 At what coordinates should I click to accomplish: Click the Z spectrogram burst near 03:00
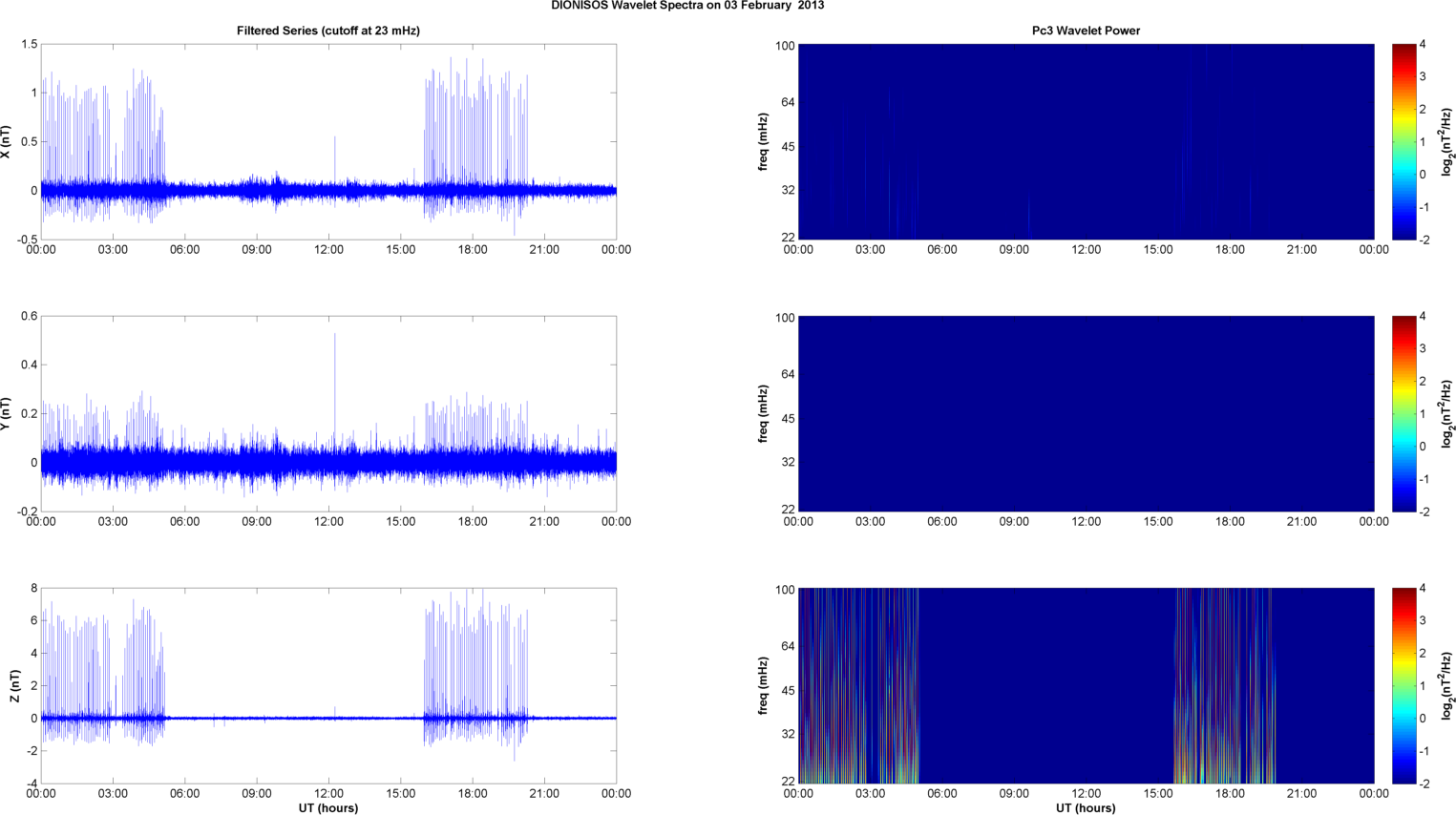click(858, 685)
